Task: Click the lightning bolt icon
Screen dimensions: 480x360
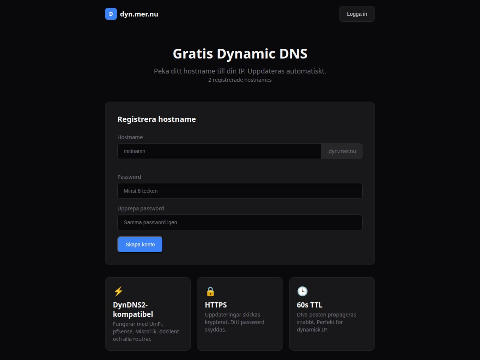Action: [x=118, y=291]
